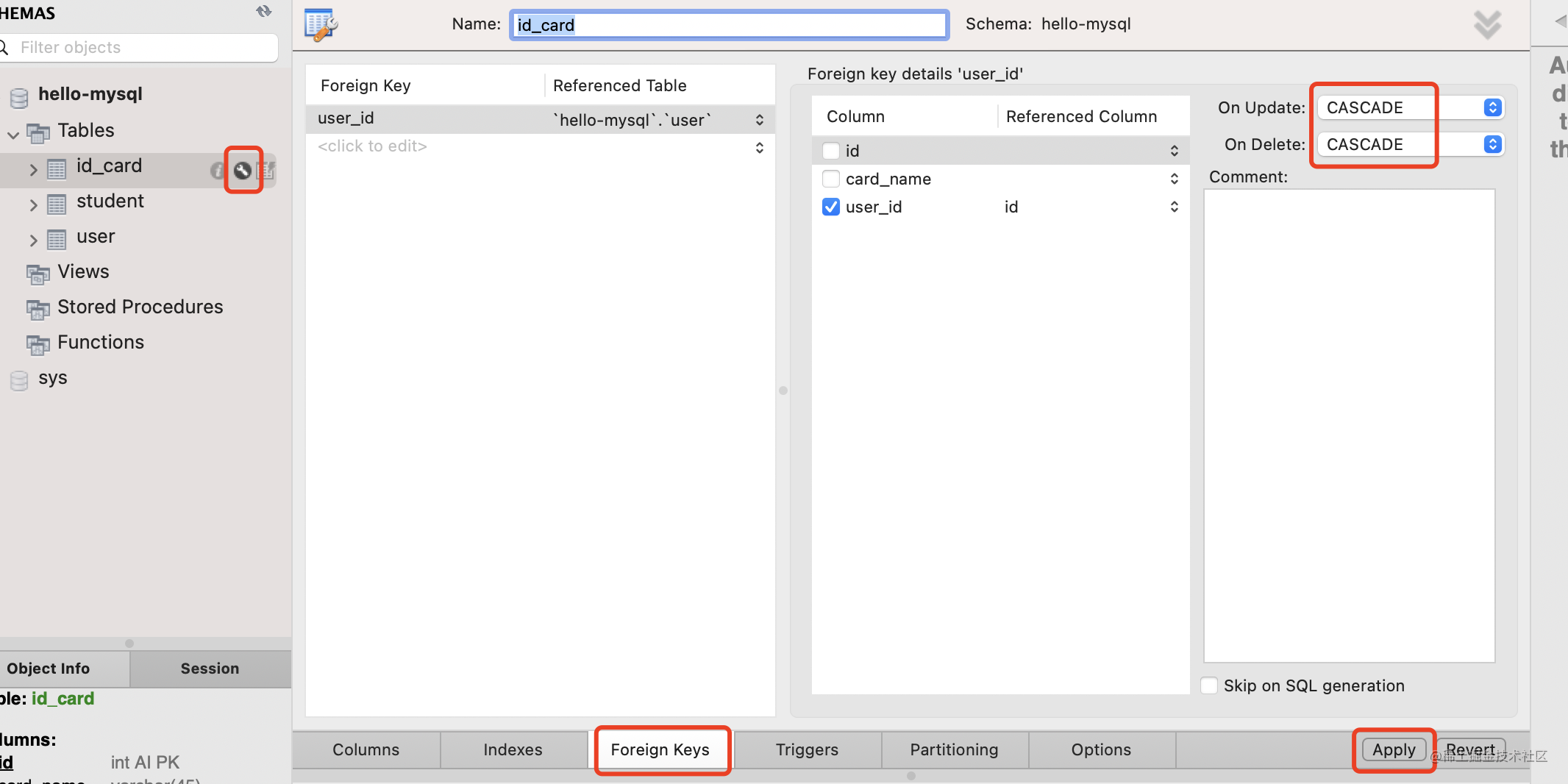Viewport: 1568px width, 784px height.
Task: Click the Foreign Key column header
Action: pos(366,85)
